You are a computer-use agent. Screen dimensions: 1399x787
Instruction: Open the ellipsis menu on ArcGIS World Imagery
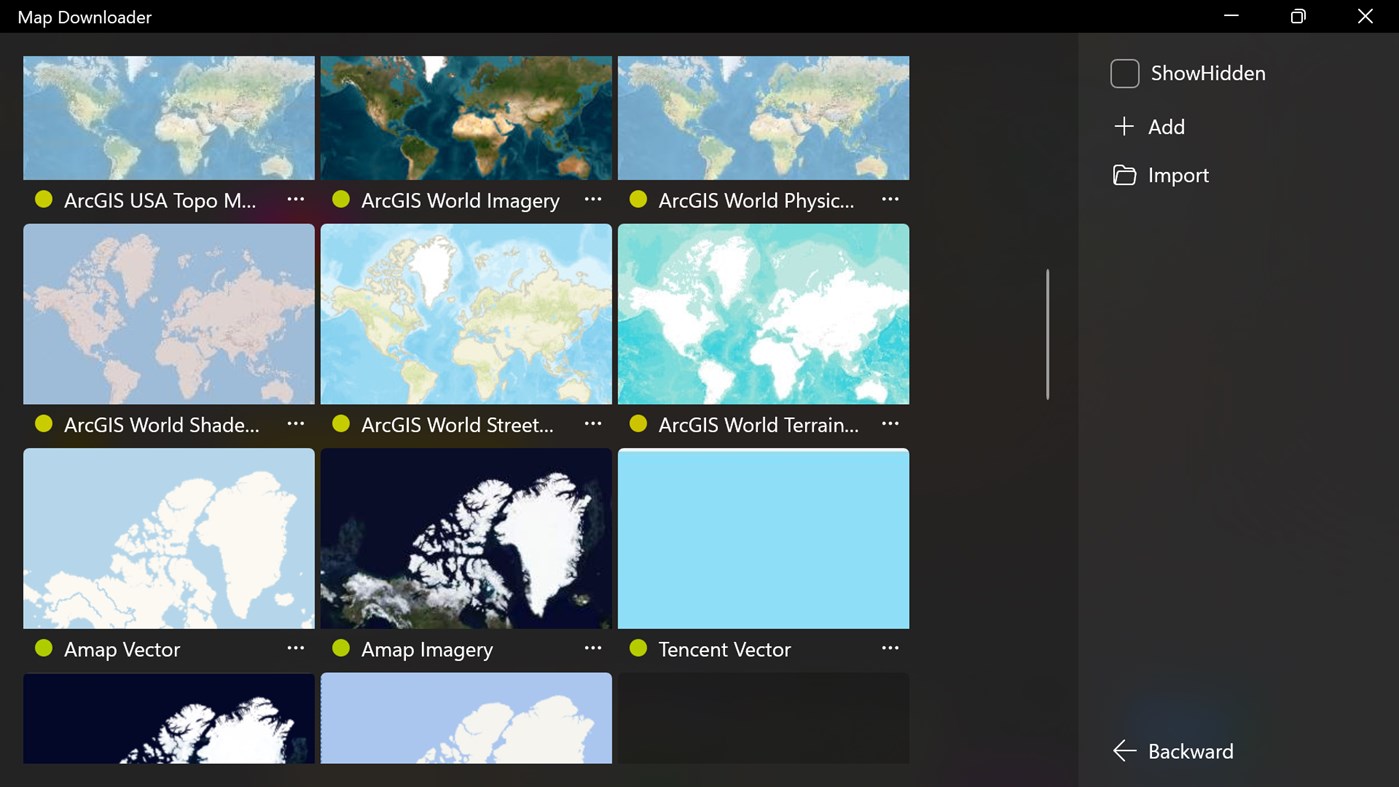point(592,199)
